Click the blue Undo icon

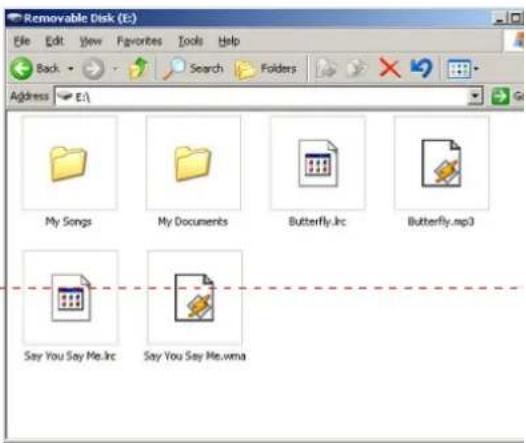tap(421, 68)
